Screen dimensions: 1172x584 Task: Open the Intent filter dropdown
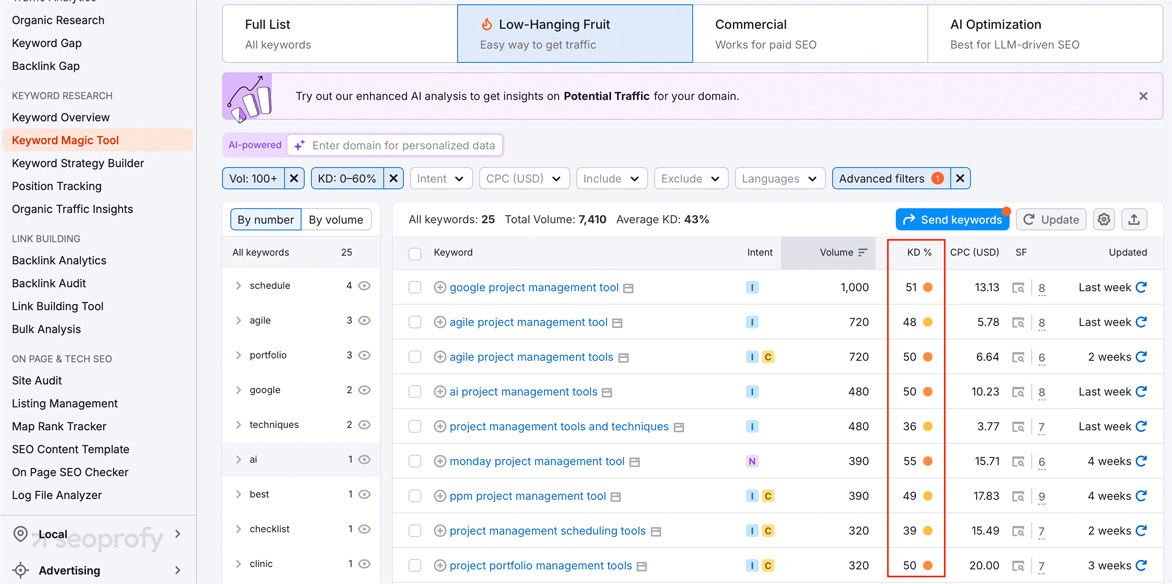pyautogui.click(x=441, y=179)
